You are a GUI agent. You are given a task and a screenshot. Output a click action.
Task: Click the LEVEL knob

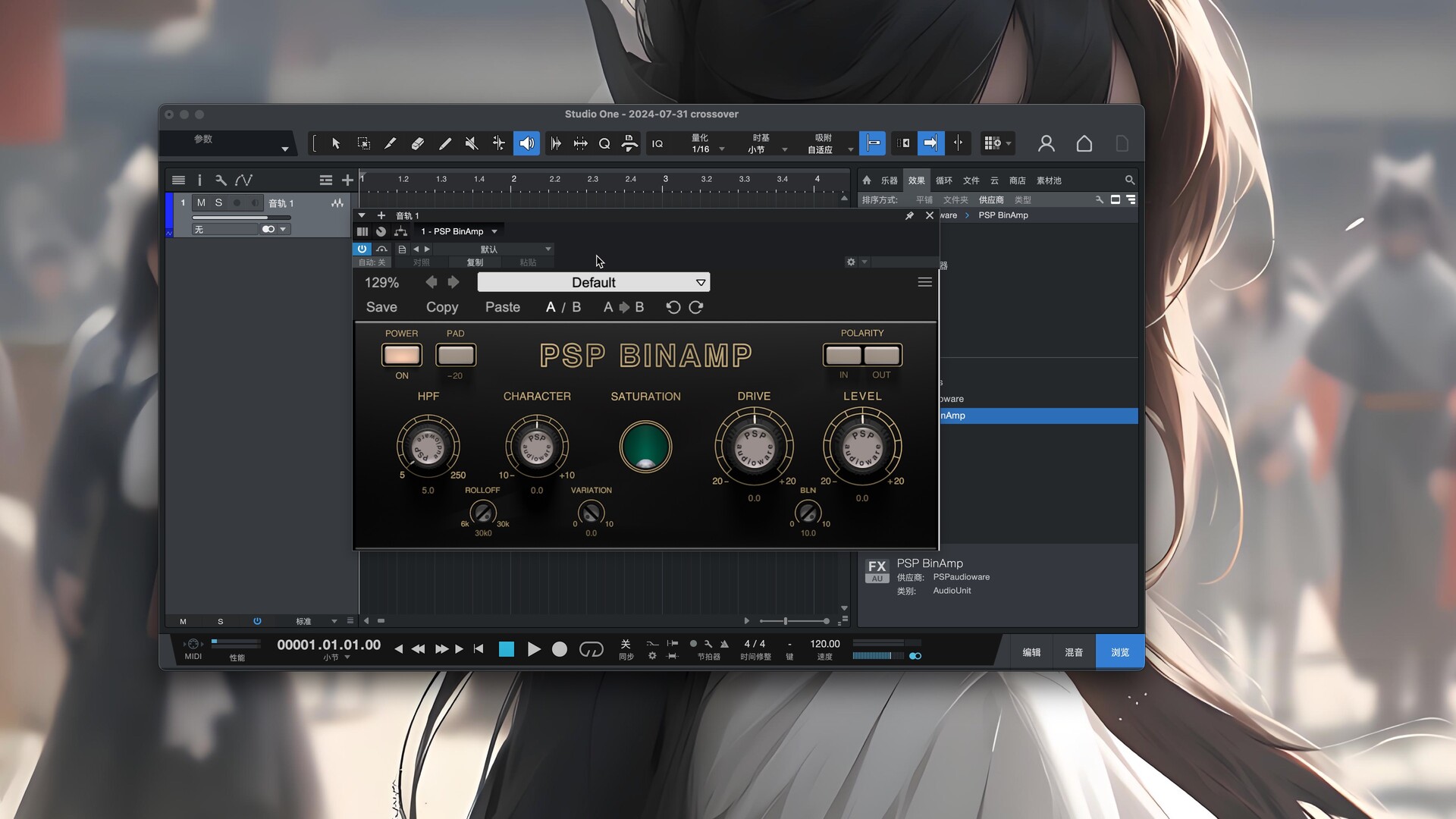862,447
